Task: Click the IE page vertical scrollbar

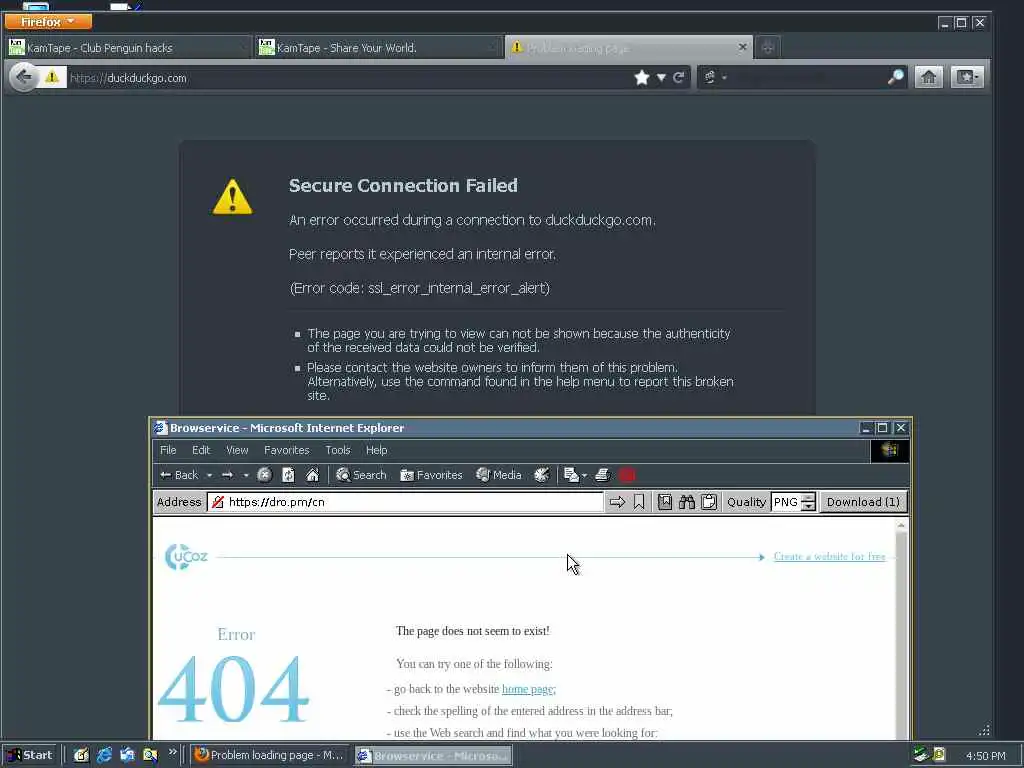Action: [901, 630]
